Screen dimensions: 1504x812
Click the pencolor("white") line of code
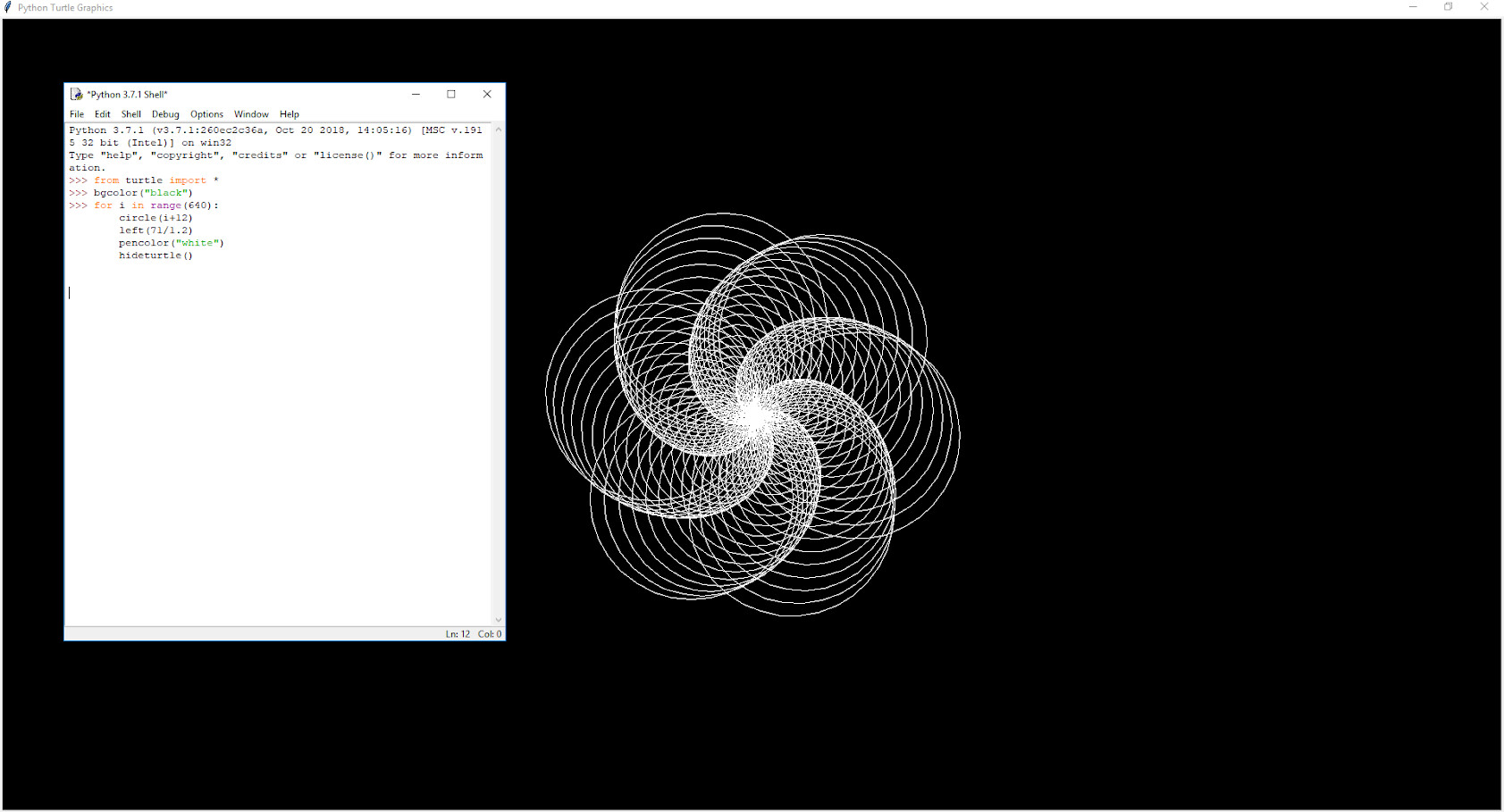click(172, 242)
